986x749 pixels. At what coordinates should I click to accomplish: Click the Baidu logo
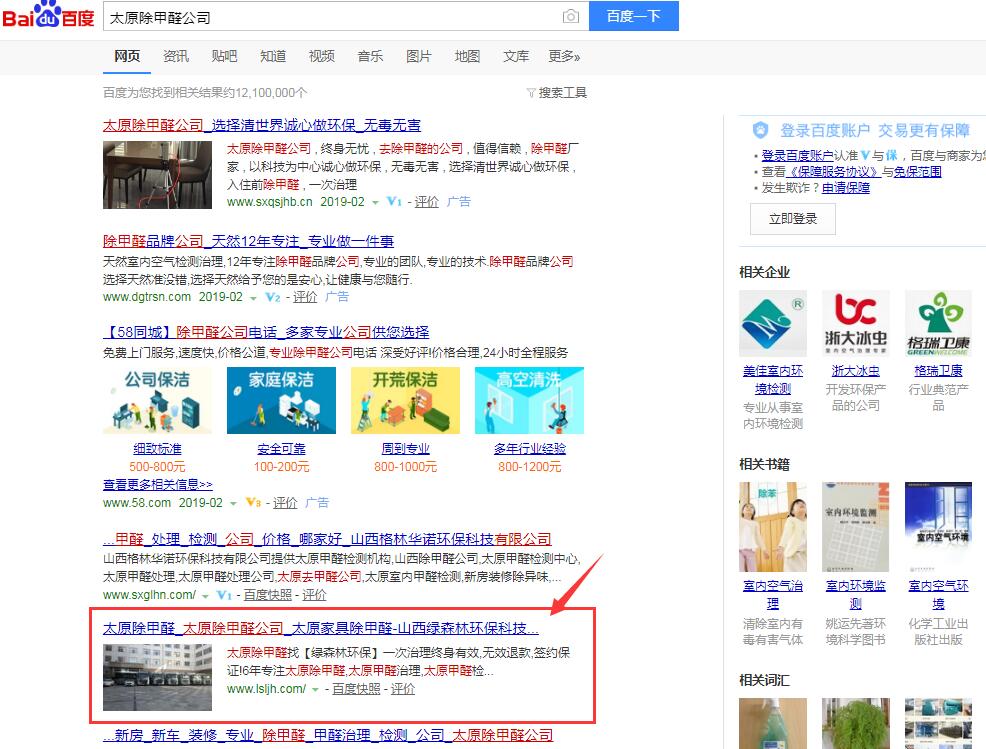pyautogui.click(x=48, y=17)
